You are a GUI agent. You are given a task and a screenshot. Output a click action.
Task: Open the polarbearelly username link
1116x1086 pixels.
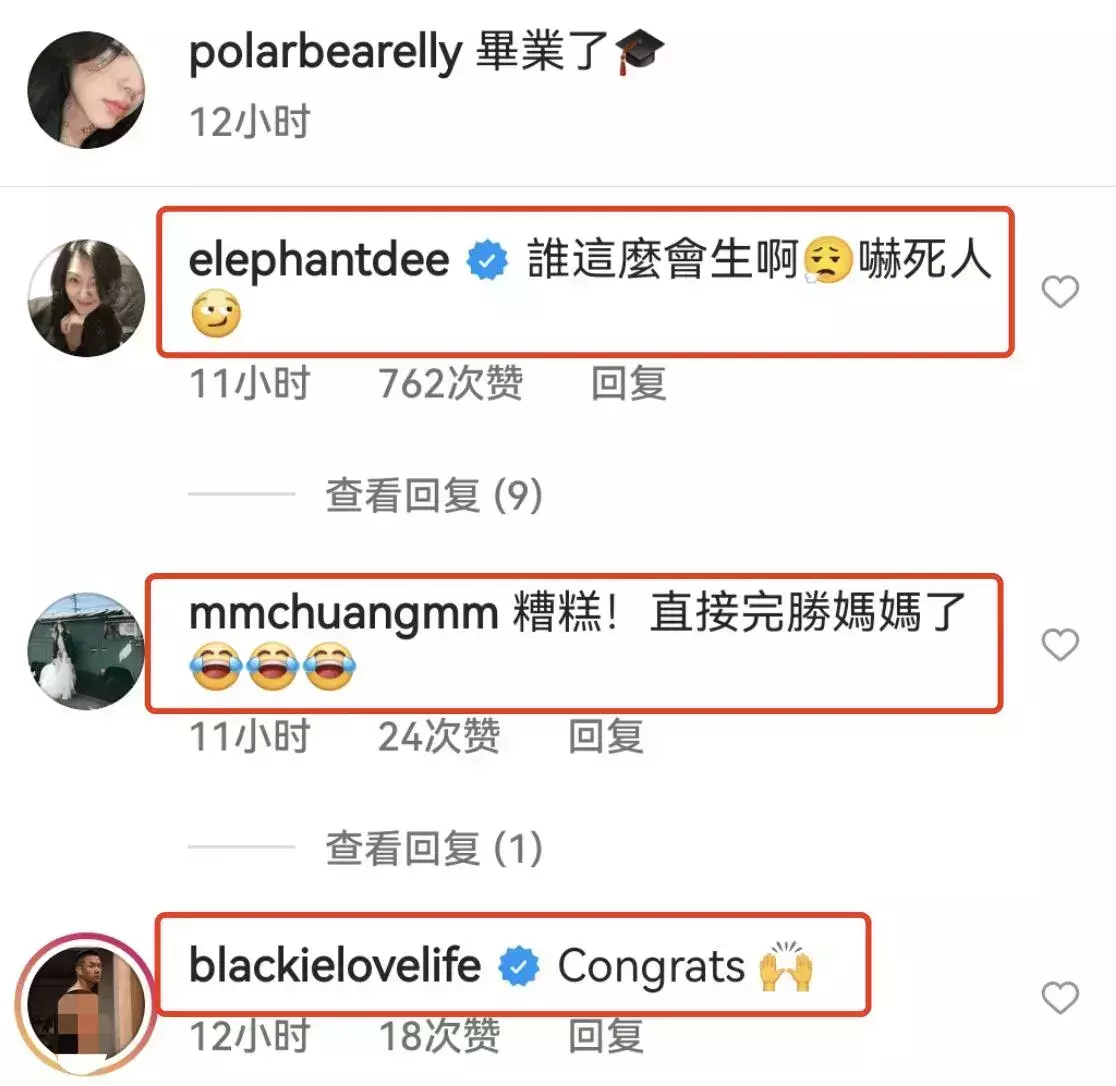click(326, 53)
